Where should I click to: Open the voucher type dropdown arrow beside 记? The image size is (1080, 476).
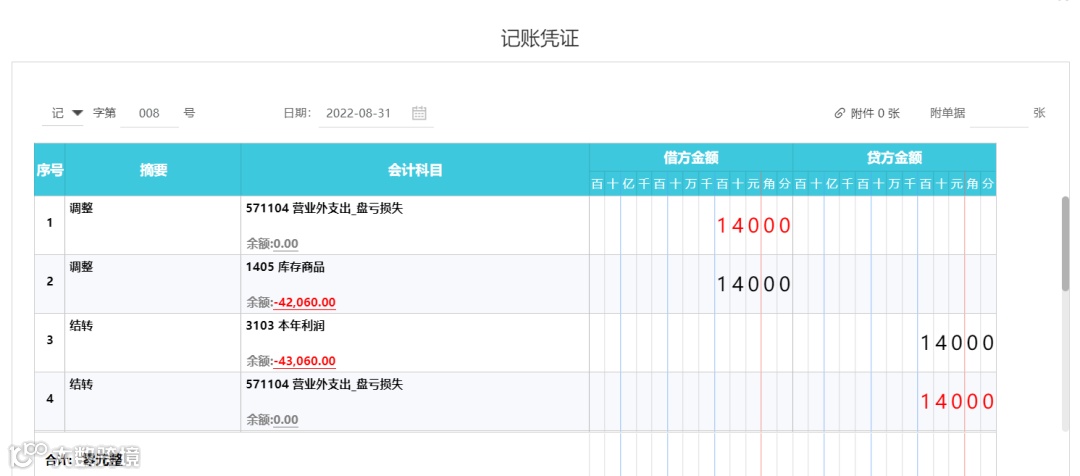77,113
